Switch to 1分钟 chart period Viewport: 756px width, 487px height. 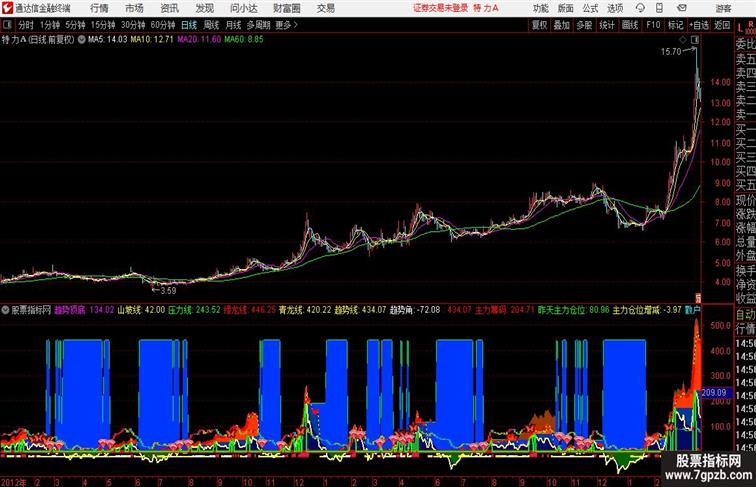point(50,25)
